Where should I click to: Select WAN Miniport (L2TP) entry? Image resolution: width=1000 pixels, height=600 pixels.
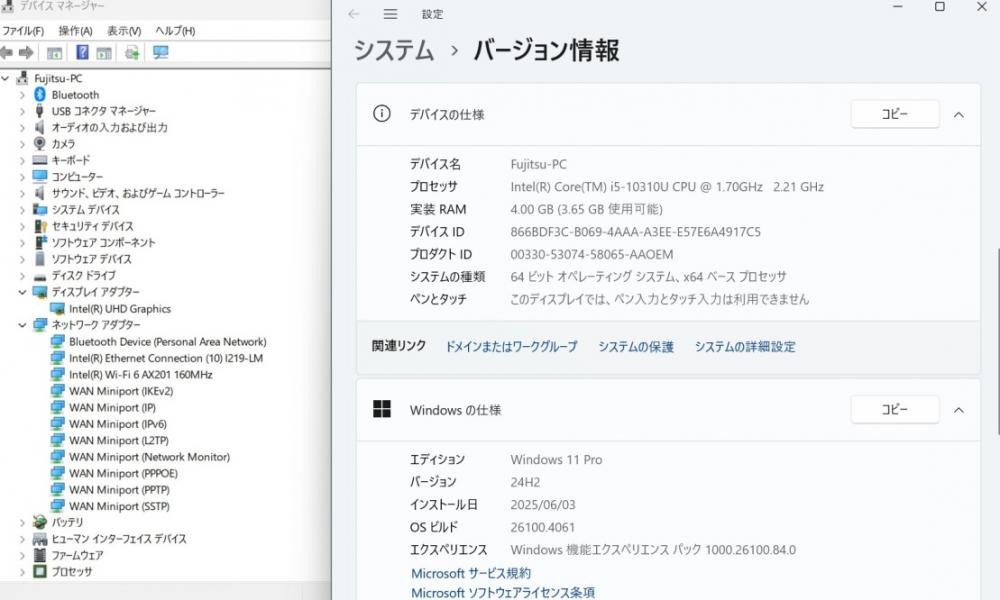(119, 441)
